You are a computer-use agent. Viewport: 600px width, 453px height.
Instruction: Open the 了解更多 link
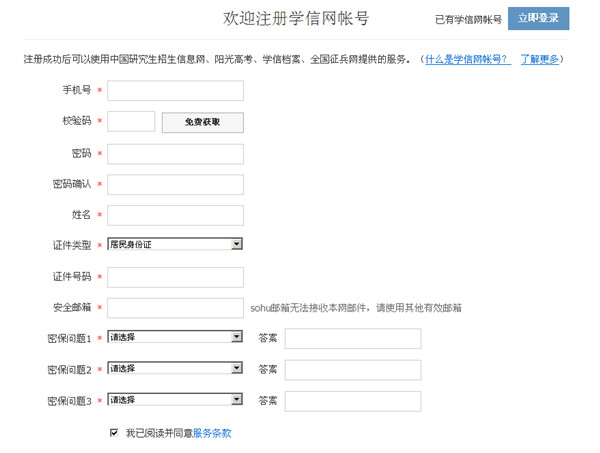click(x=540, y=59)
